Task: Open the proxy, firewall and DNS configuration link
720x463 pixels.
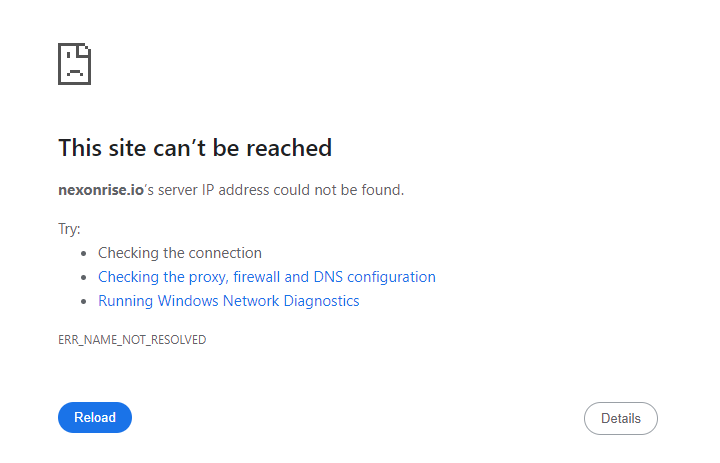Action: click(x=266, y=277)
